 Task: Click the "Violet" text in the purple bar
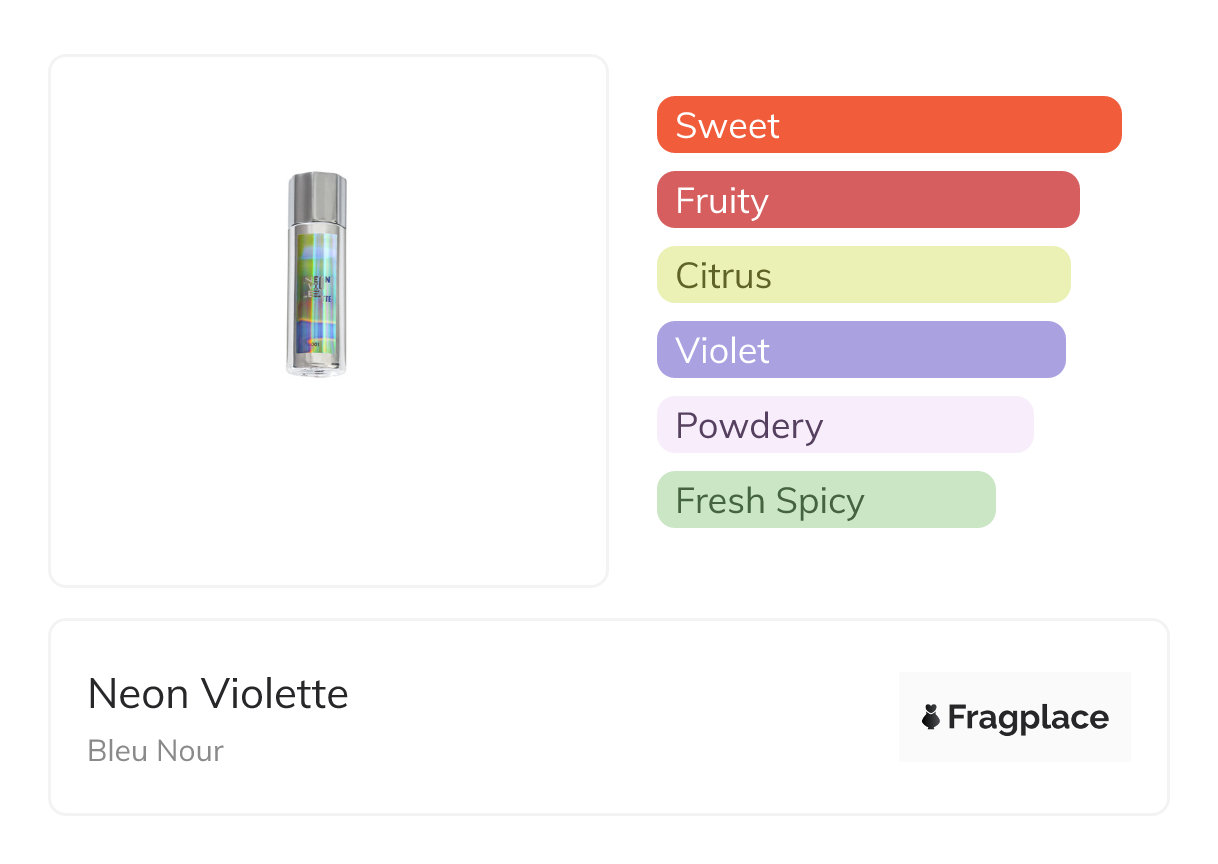(x=723, y=350)
